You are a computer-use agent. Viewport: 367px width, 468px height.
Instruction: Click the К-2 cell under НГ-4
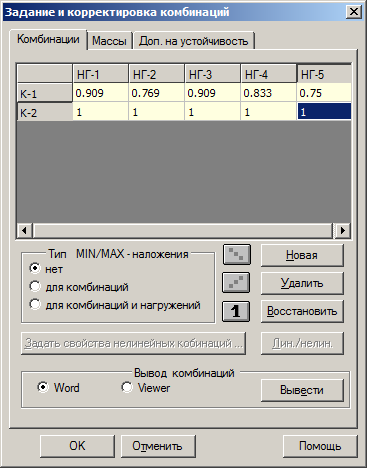click(x=268, y=112)
